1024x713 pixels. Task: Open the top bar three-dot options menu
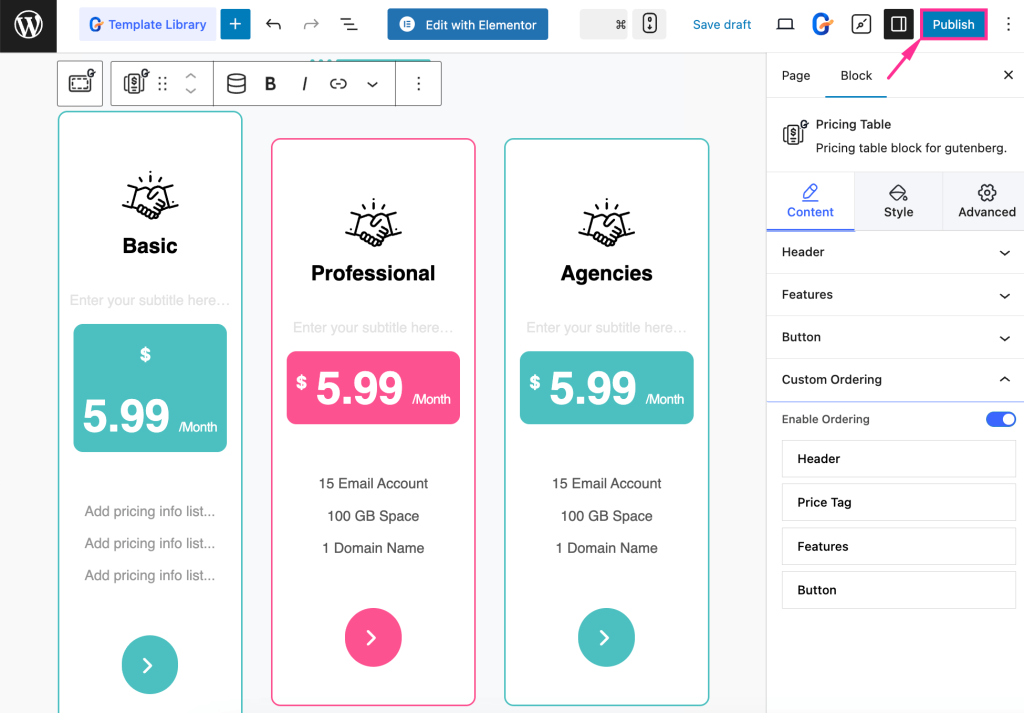[1008, 25]
